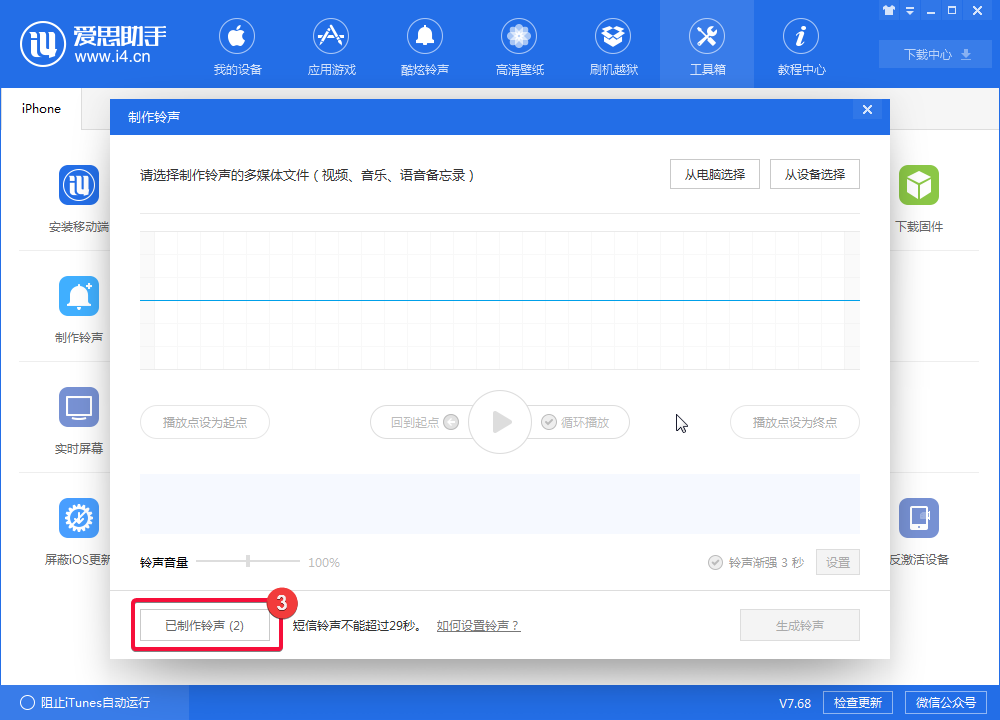Image resolution: width=1000 pixels, height=720 pixels.
Task: Open the 工具箱 (Toolbox) tab
Action: click(707, 45)
